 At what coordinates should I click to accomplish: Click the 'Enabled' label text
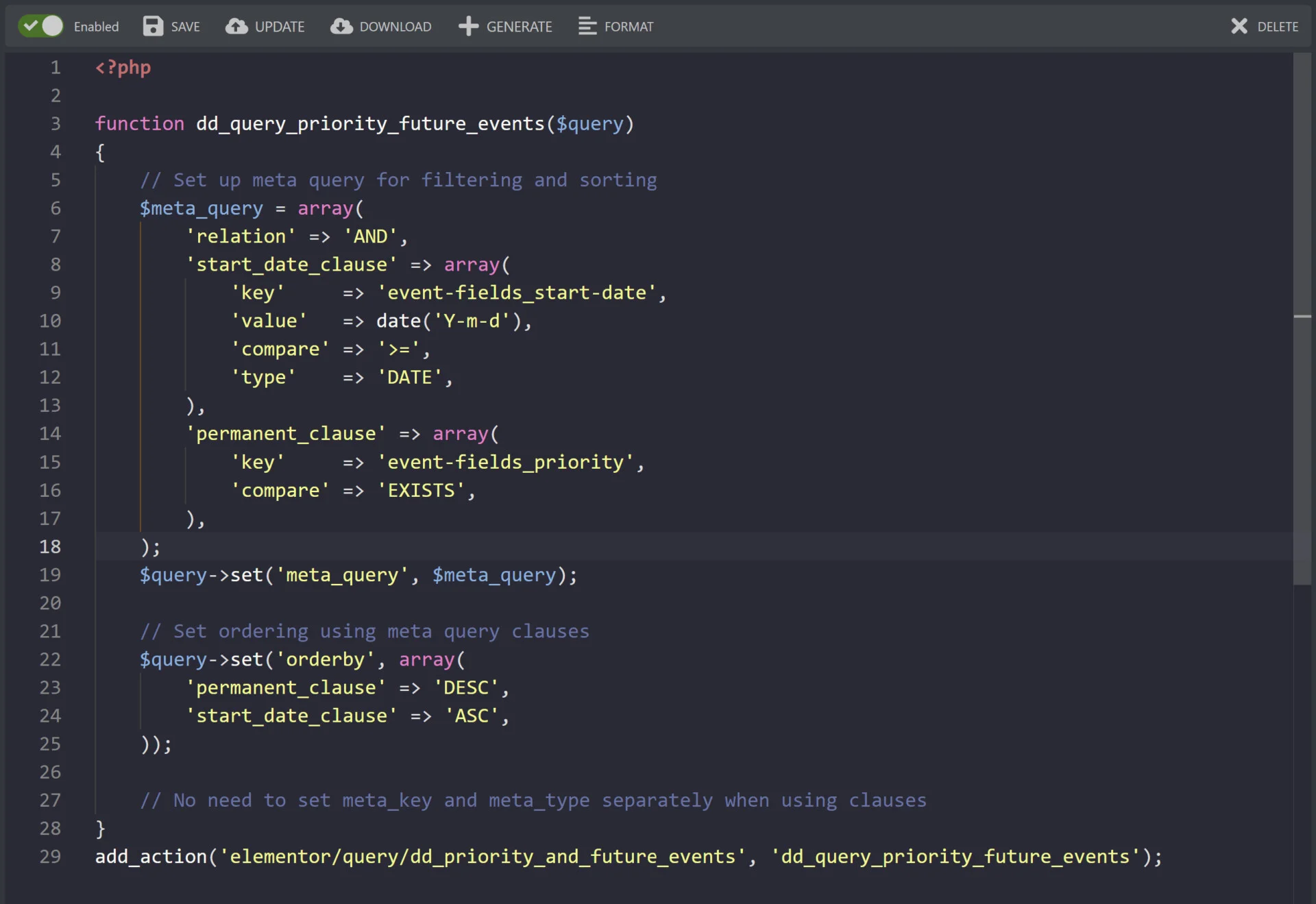[x=96, y=27]
